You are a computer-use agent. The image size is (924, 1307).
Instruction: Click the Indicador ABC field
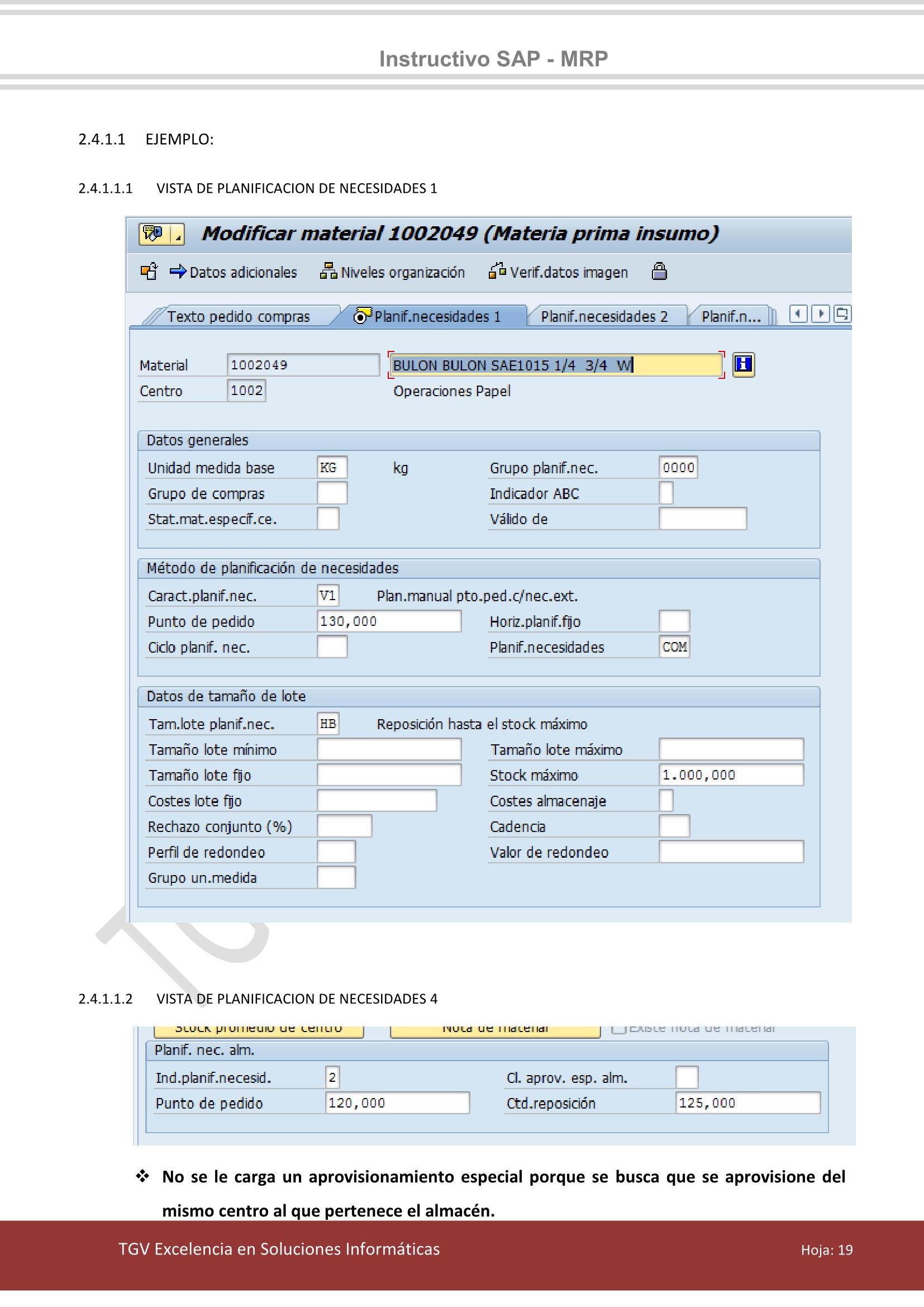[668, 494]
